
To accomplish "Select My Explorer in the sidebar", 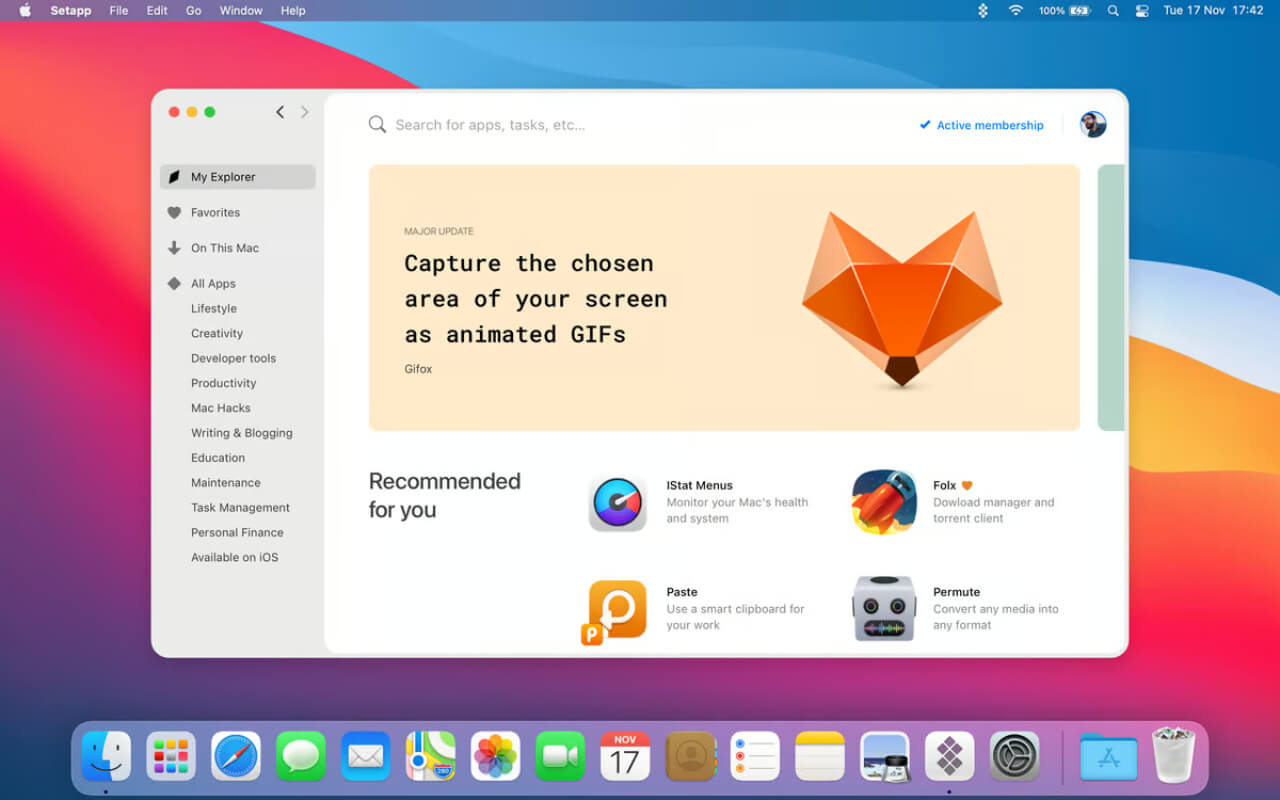I will (x=238, y=177).
